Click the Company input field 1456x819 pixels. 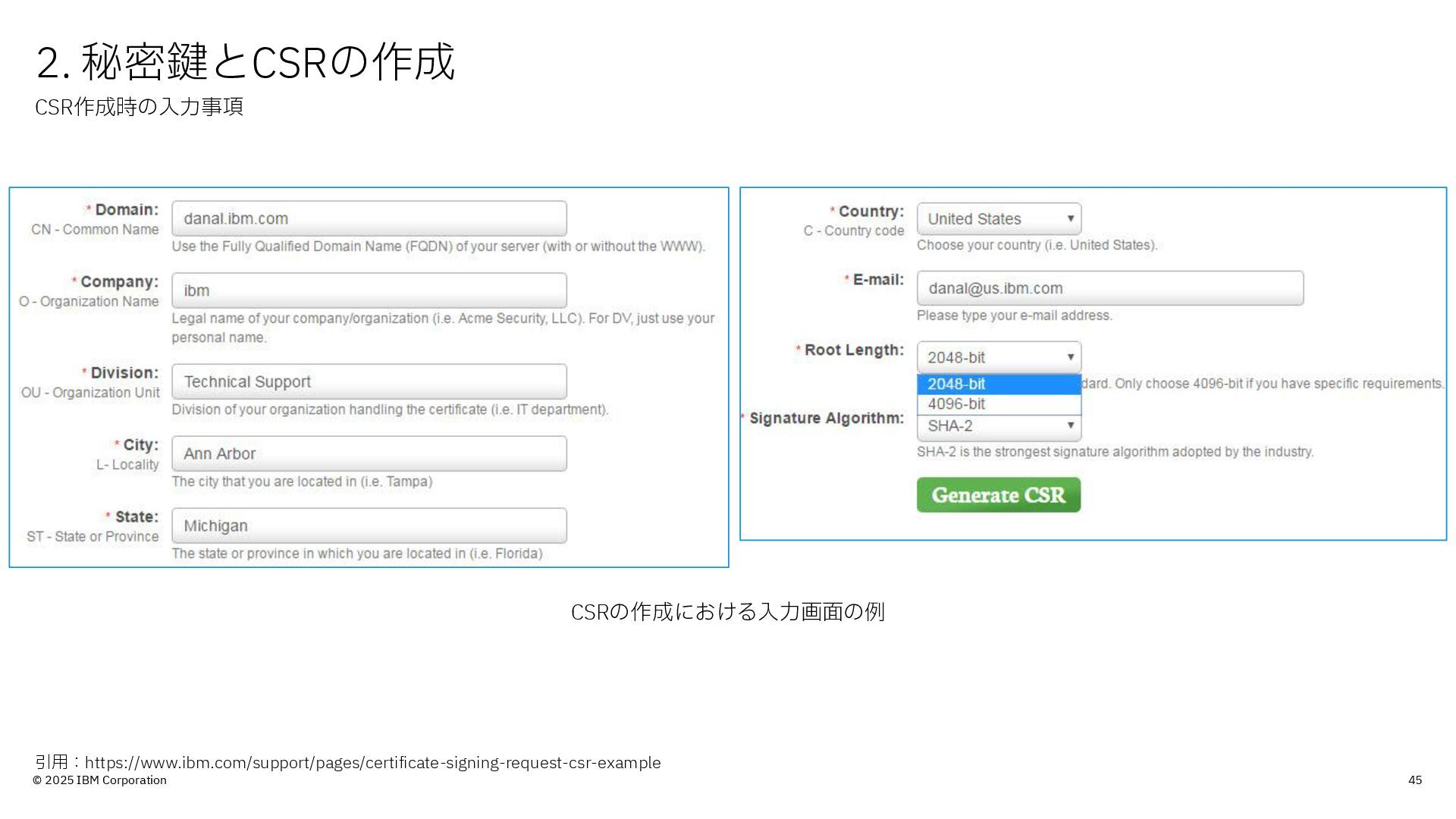tap(369, 290)
